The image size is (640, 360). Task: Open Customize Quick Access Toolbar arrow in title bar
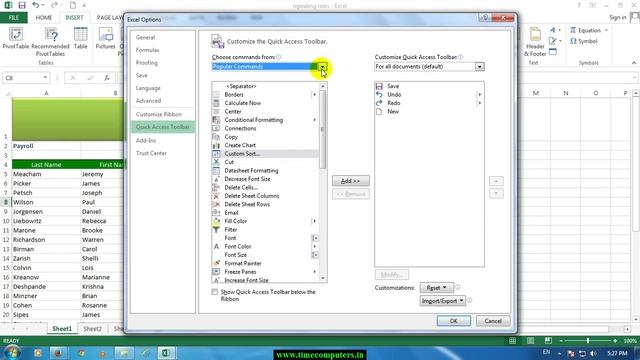click(84, 5)
